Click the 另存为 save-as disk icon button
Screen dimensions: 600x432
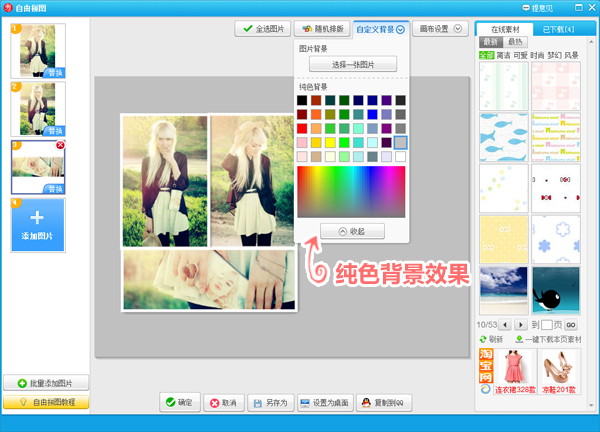pos(270,402)
